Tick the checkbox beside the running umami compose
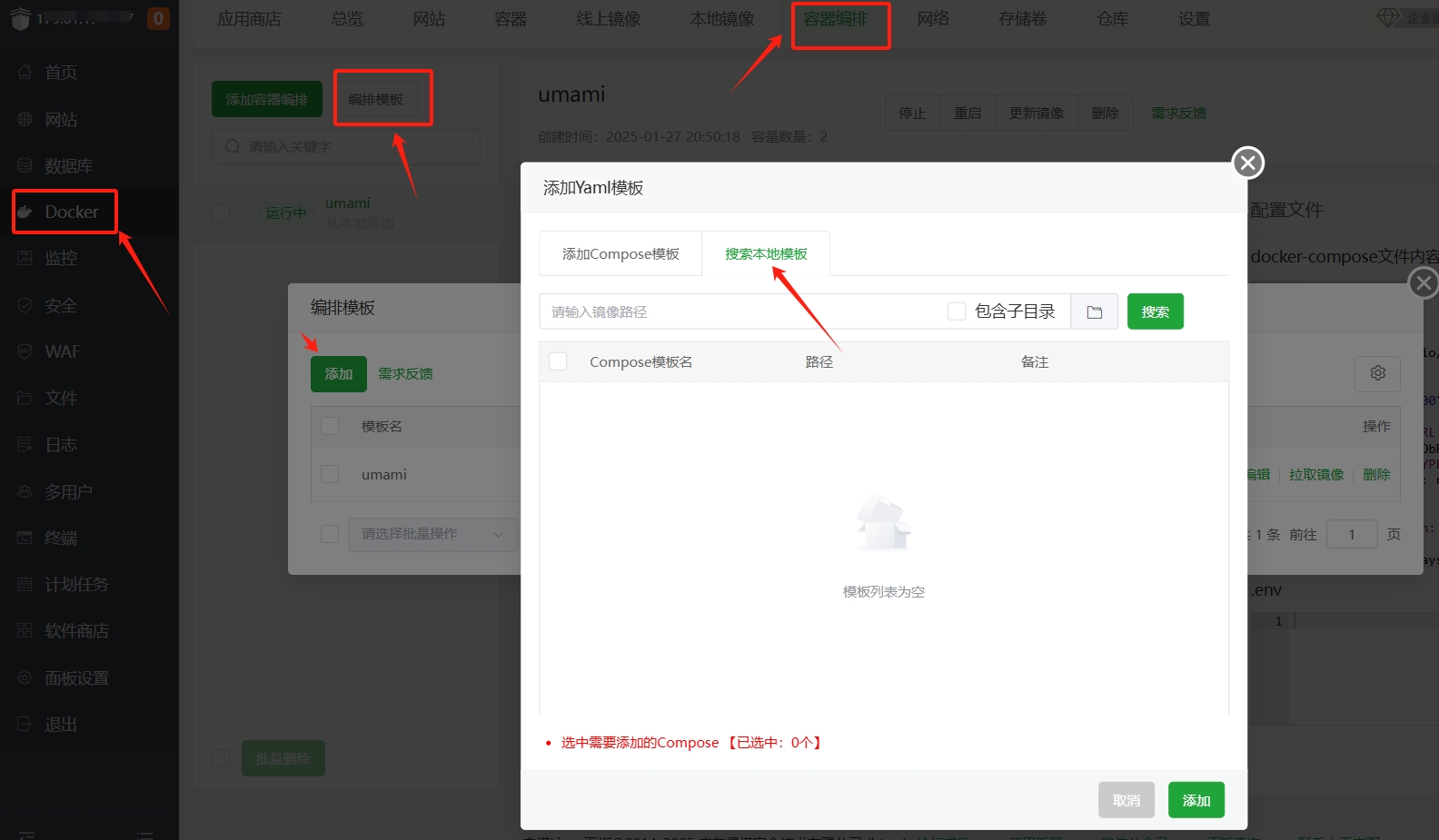1439x840 pixels. (x=221, y=212)
